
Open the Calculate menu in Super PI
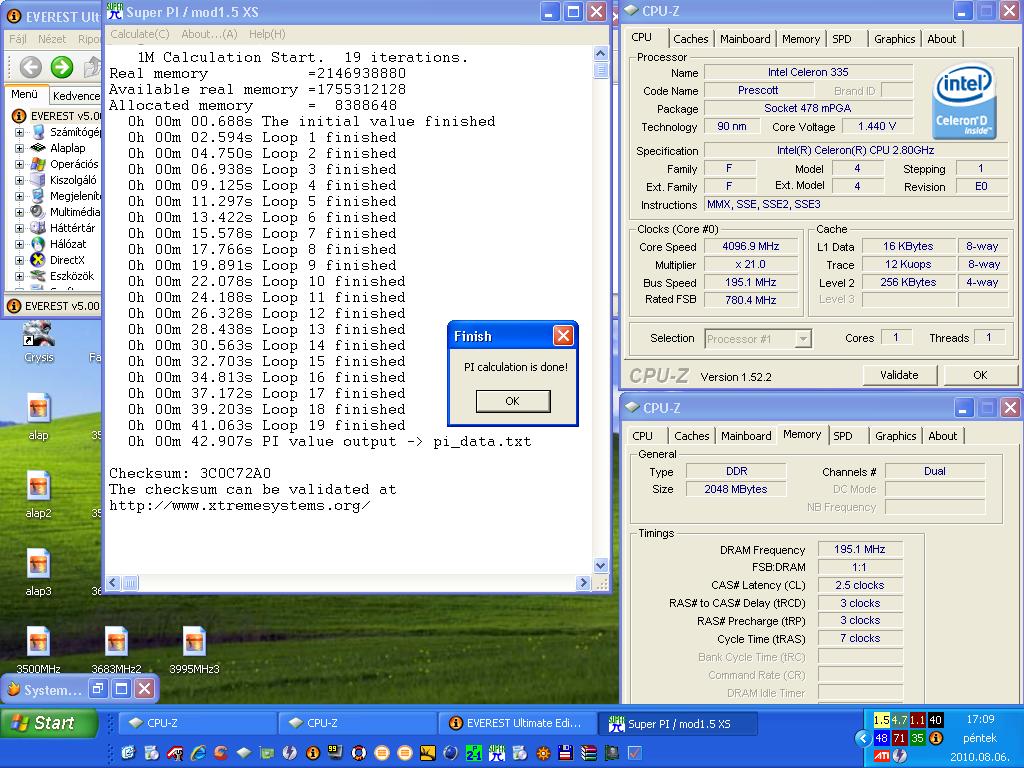(x=140, y=34)
